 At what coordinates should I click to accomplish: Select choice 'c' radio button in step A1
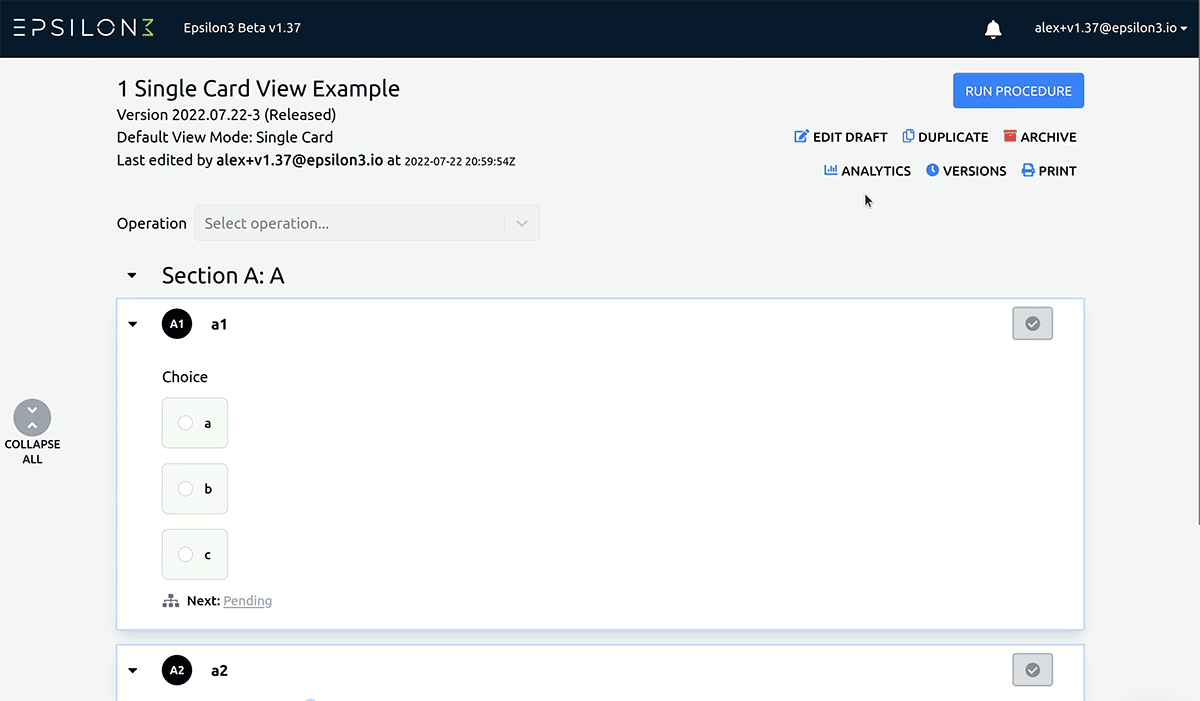[185, 555]
